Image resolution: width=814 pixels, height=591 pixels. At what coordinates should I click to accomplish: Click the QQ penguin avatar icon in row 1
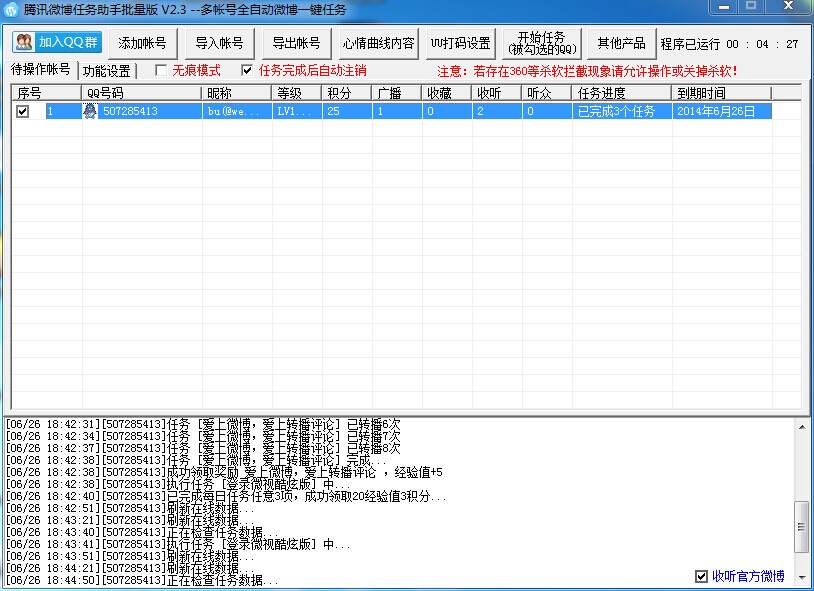coord(90,111)
